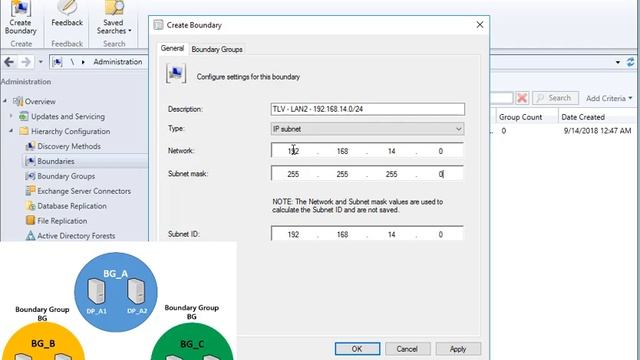Click the Network third octet 14
The width and height of the screenshot is (640, 360).
pyautogui.click(x=391, y=151)
